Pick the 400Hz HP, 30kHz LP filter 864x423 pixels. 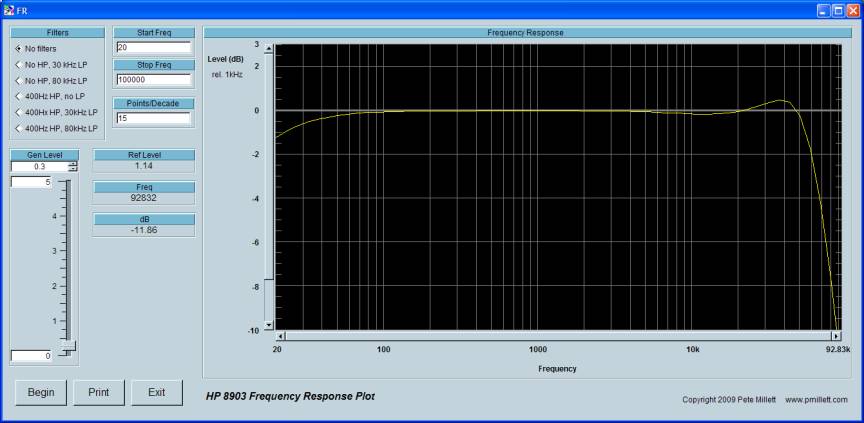[18, 112]
